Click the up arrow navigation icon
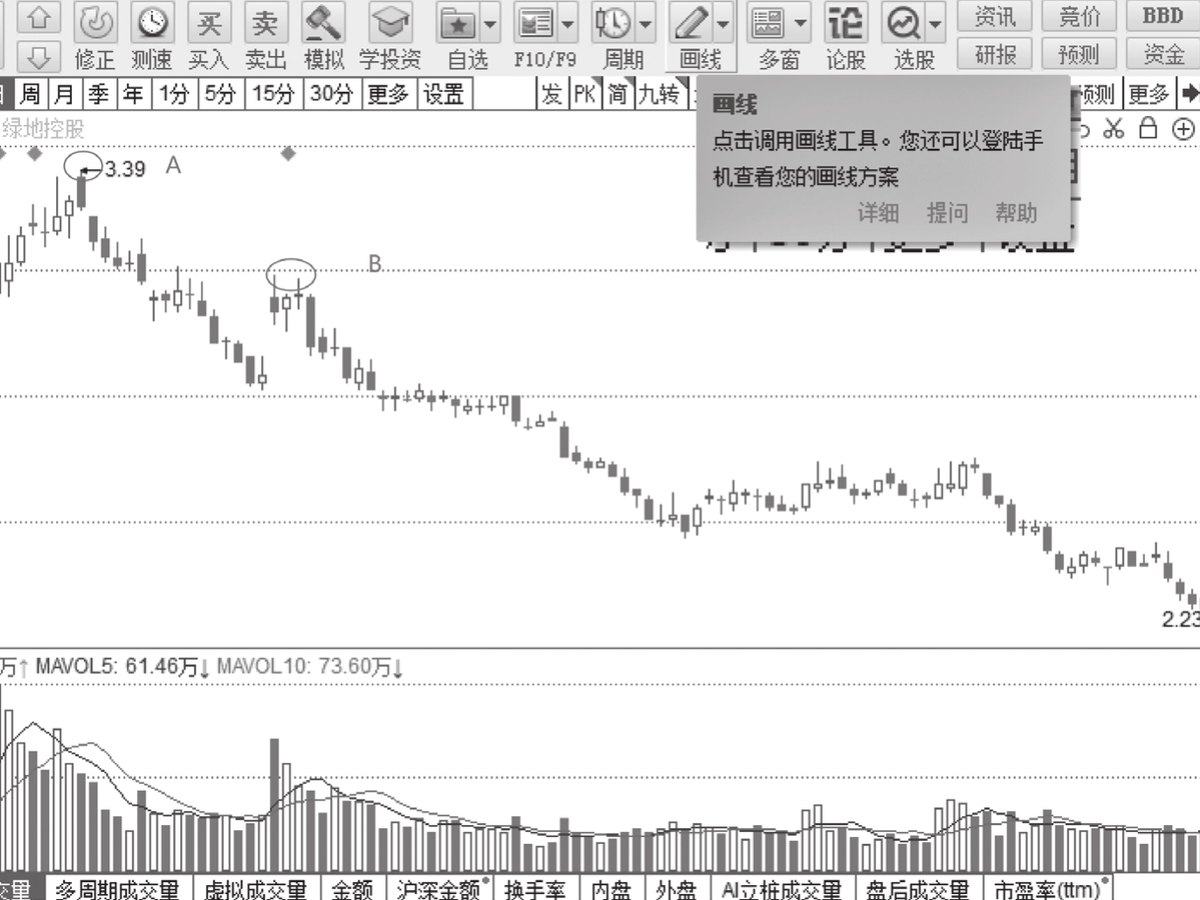Viewport: 1200px width, 900px height. [41, 18]
